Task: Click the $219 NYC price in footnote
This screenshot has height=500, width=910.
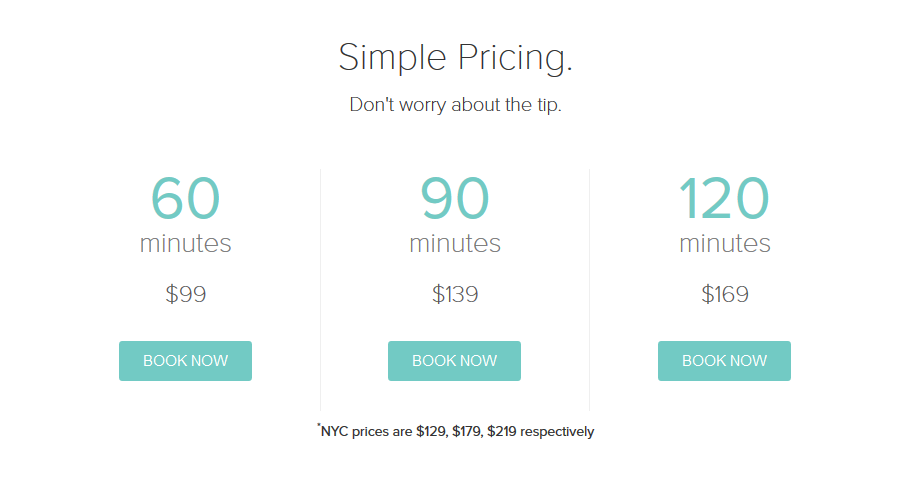Action: coord(501,432)
